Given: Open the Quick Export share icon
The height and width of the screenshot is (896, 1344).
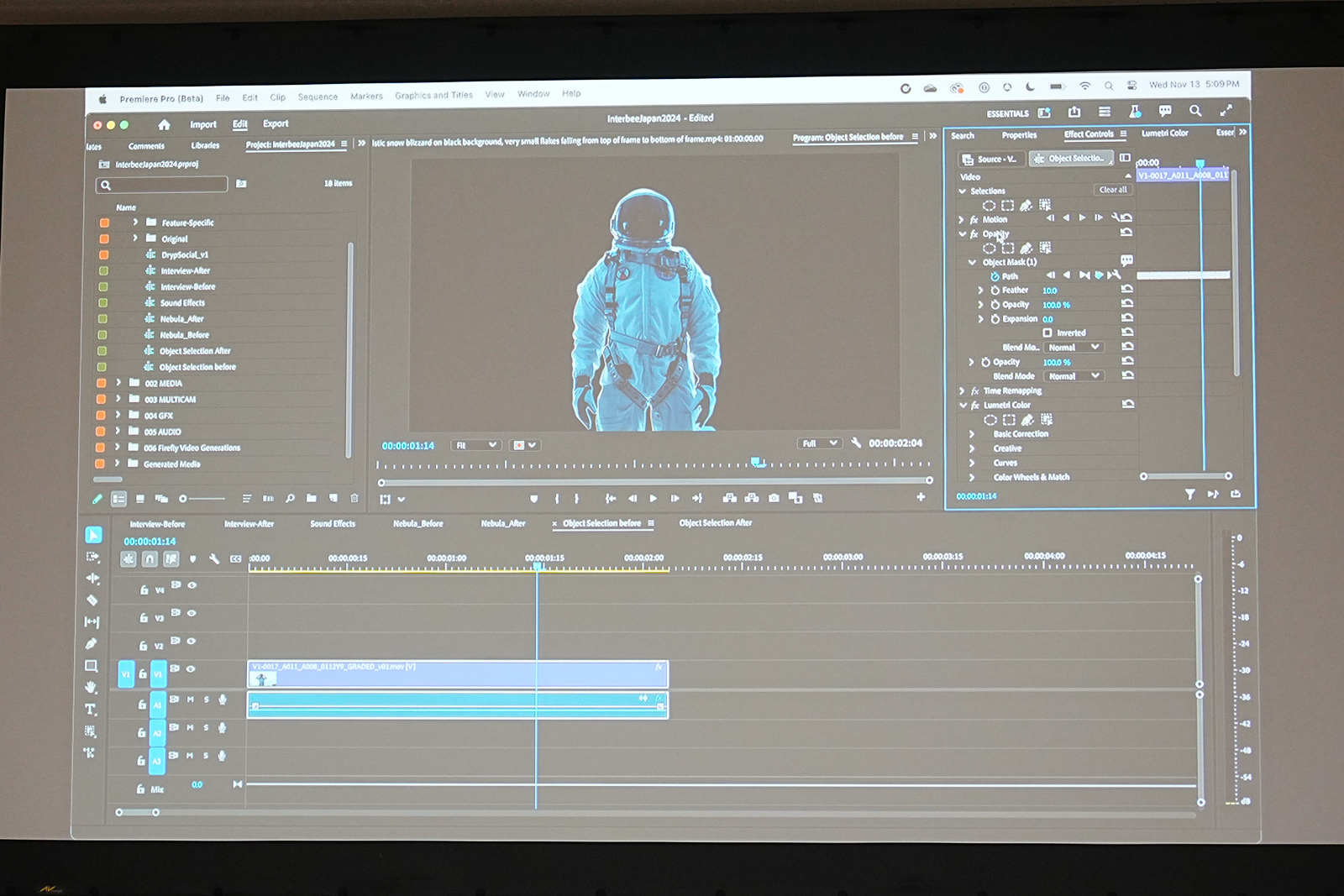Looking at the screenshot, I should coord(1074,112).
